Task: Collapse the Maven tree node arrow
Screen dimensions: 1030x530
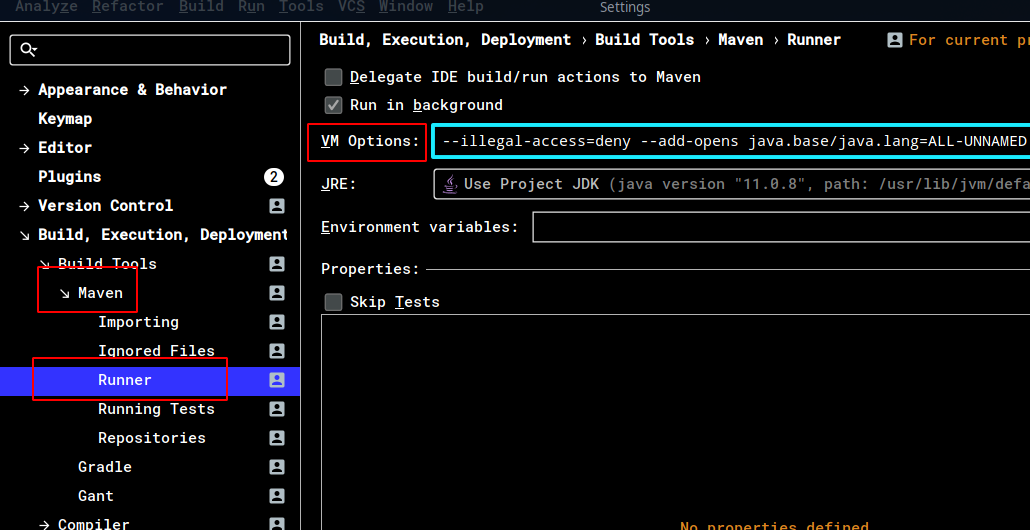Action: [64, 293]
